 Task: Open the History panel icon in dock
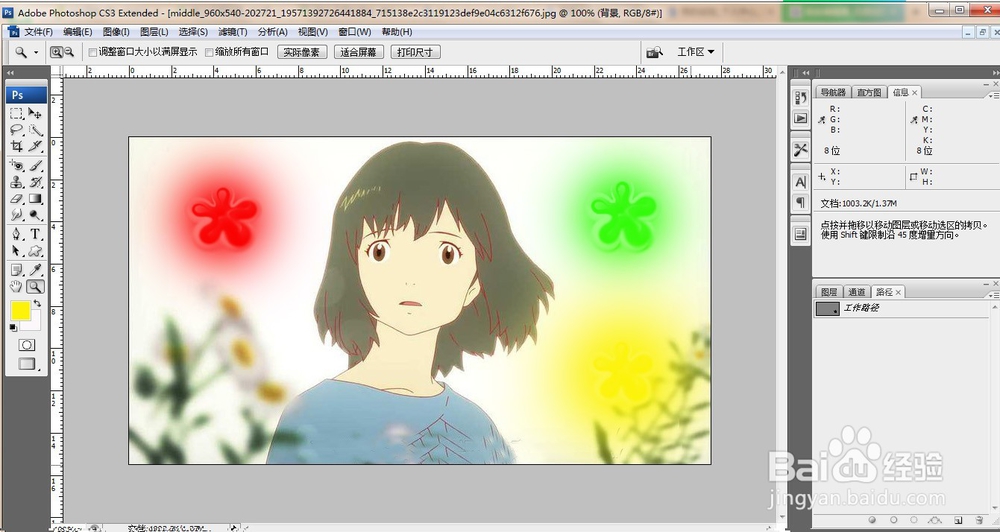800,98
